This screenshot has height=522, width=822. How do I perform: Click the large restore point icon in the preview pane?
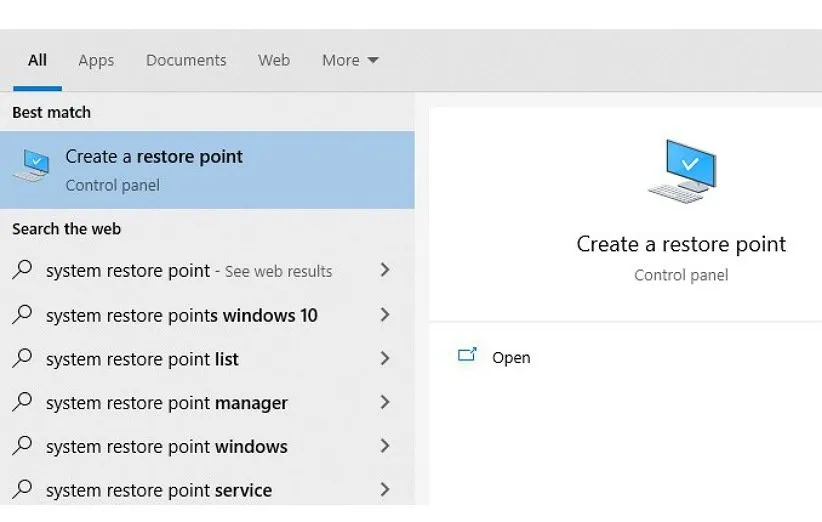681,171
